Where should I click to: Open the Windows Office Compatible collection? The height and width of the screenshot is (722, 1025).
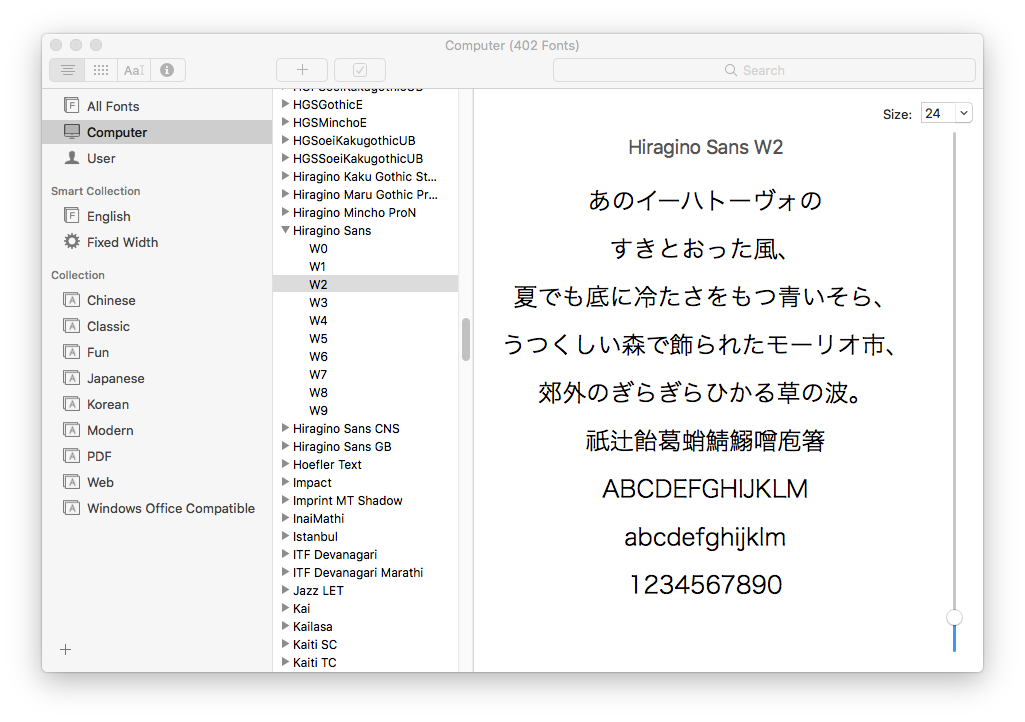point(157,508)
